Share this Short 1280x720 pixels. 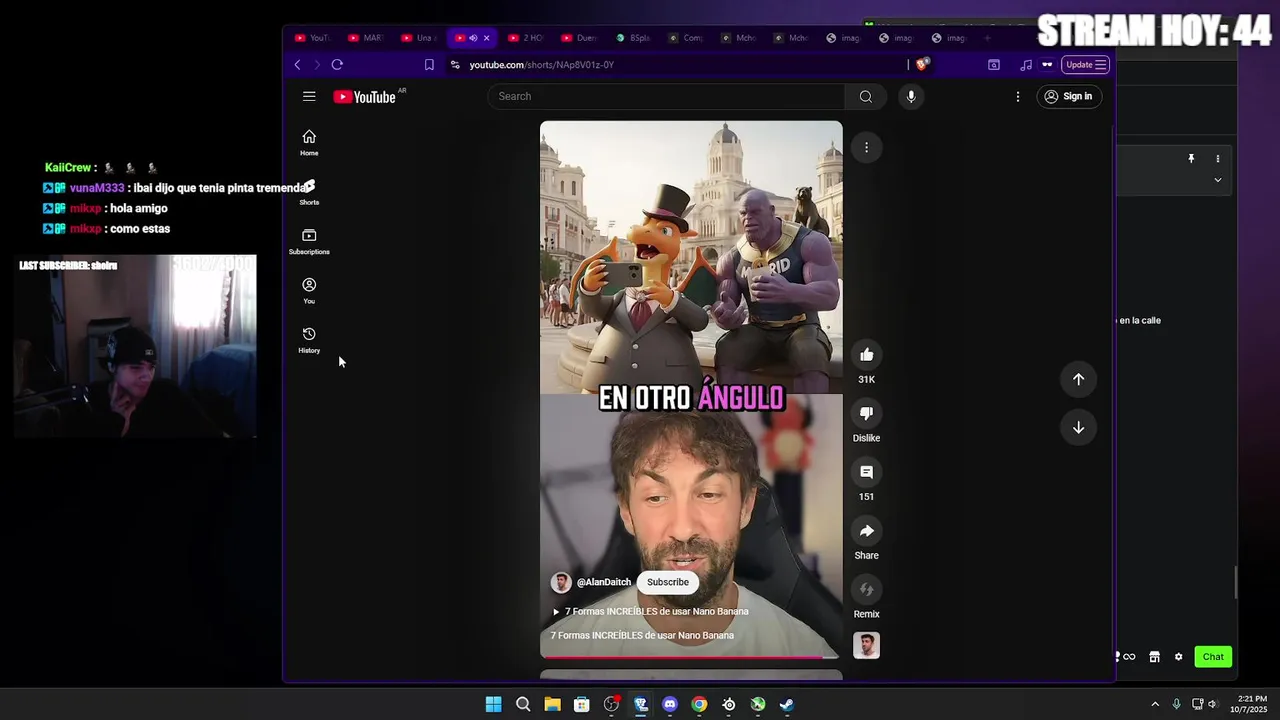tap(866, 531)
